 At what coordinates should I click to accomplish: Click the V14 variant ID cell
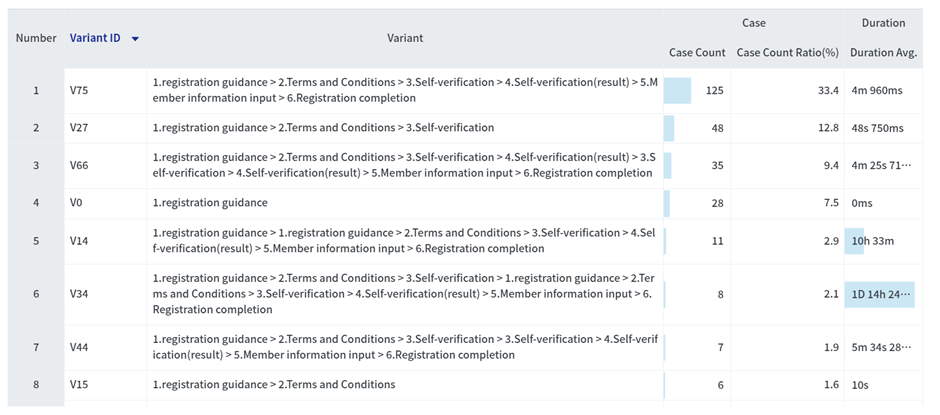80,241
